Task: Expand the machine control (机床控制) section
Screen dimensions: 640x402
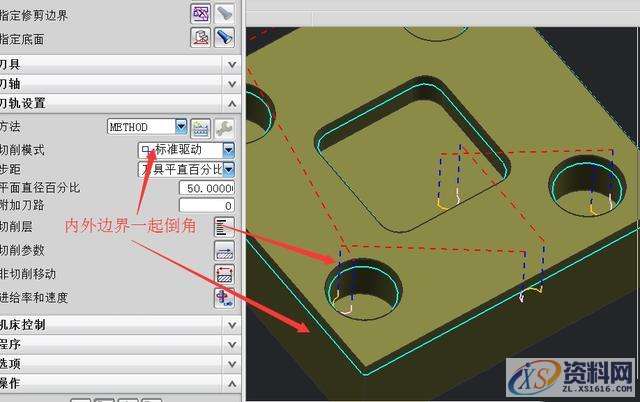Action: click(x=118, y=325)
